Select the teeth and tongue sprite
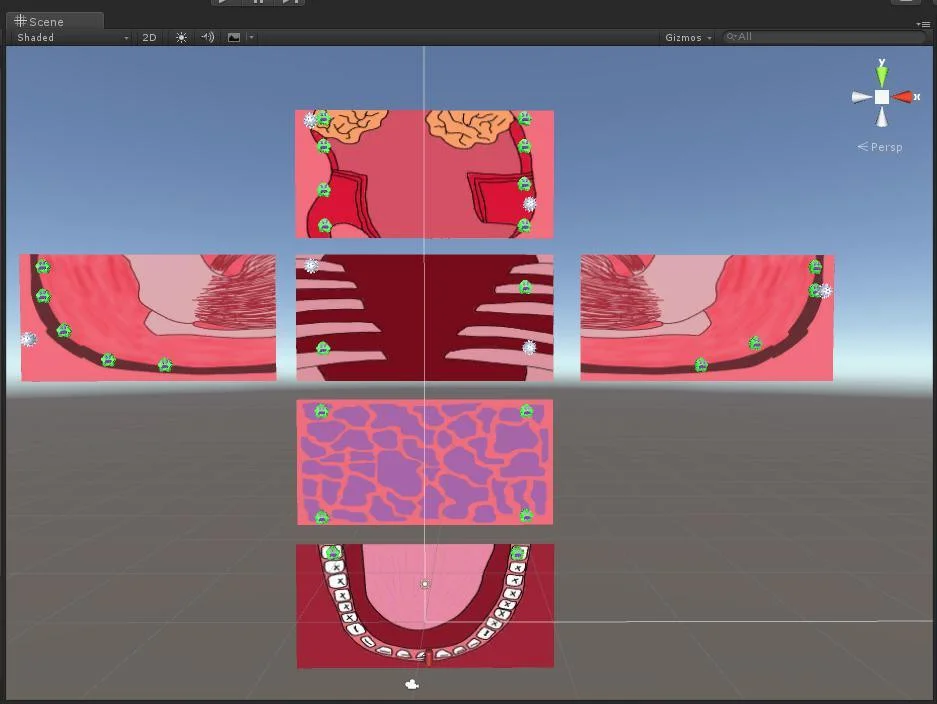Screen dimensions: 937x704 click(x=425, y=605)
